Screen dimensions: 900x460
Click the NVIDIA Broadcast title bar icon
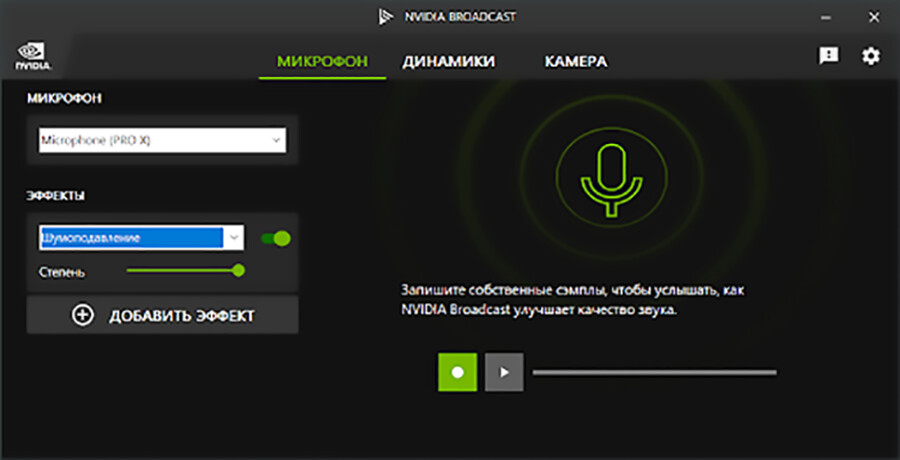point(385,17)
